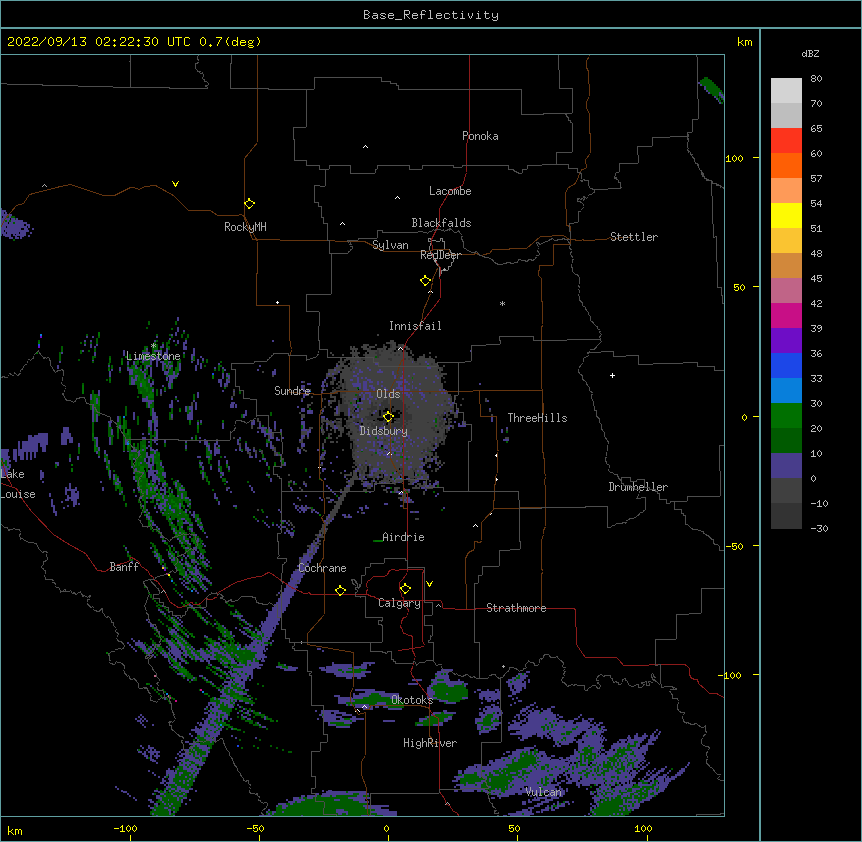This screenshot has height=842, width=862.
Task: Pick the magenta 42-39 dBZ legend swatch
Action: pos(786,315)
